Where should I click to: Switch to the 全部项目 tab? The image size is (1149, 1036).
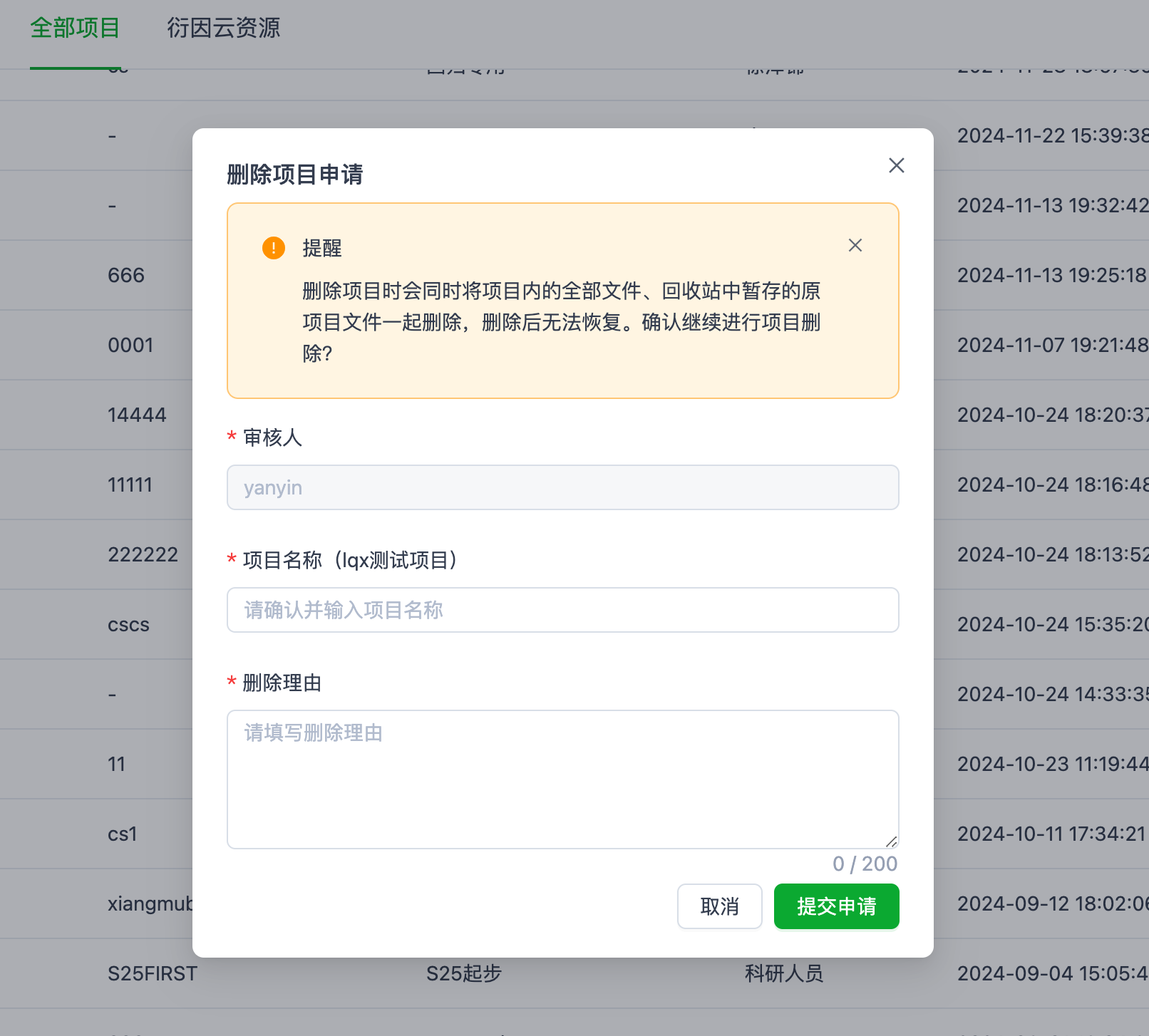click(x=75, y=29)
